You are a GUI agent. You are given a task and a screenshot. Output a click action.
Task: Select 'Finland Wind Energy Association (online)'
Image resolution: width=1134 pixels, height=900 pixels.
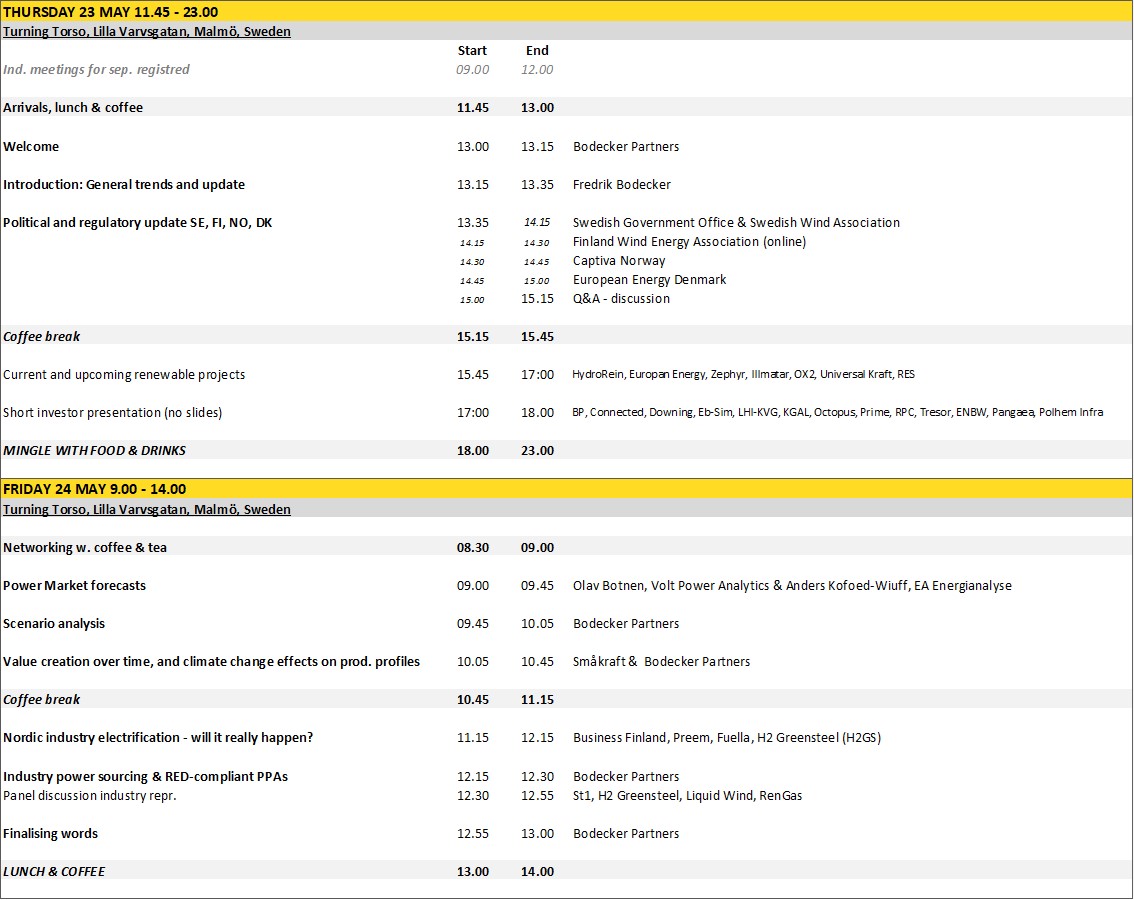pyautogui.click(x=689, y=242)
